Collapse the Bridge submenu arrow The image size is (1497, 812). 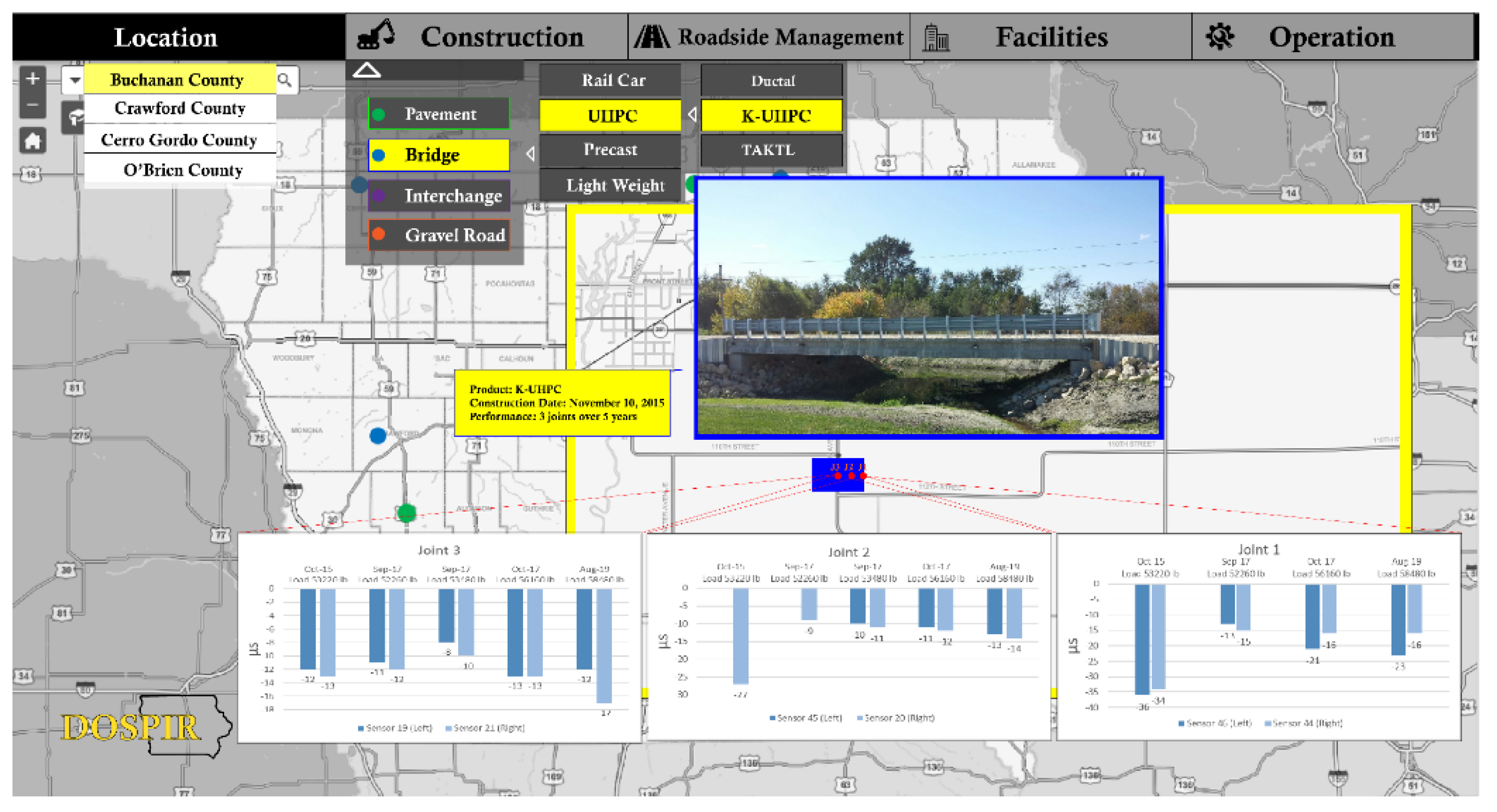[530, 154]
